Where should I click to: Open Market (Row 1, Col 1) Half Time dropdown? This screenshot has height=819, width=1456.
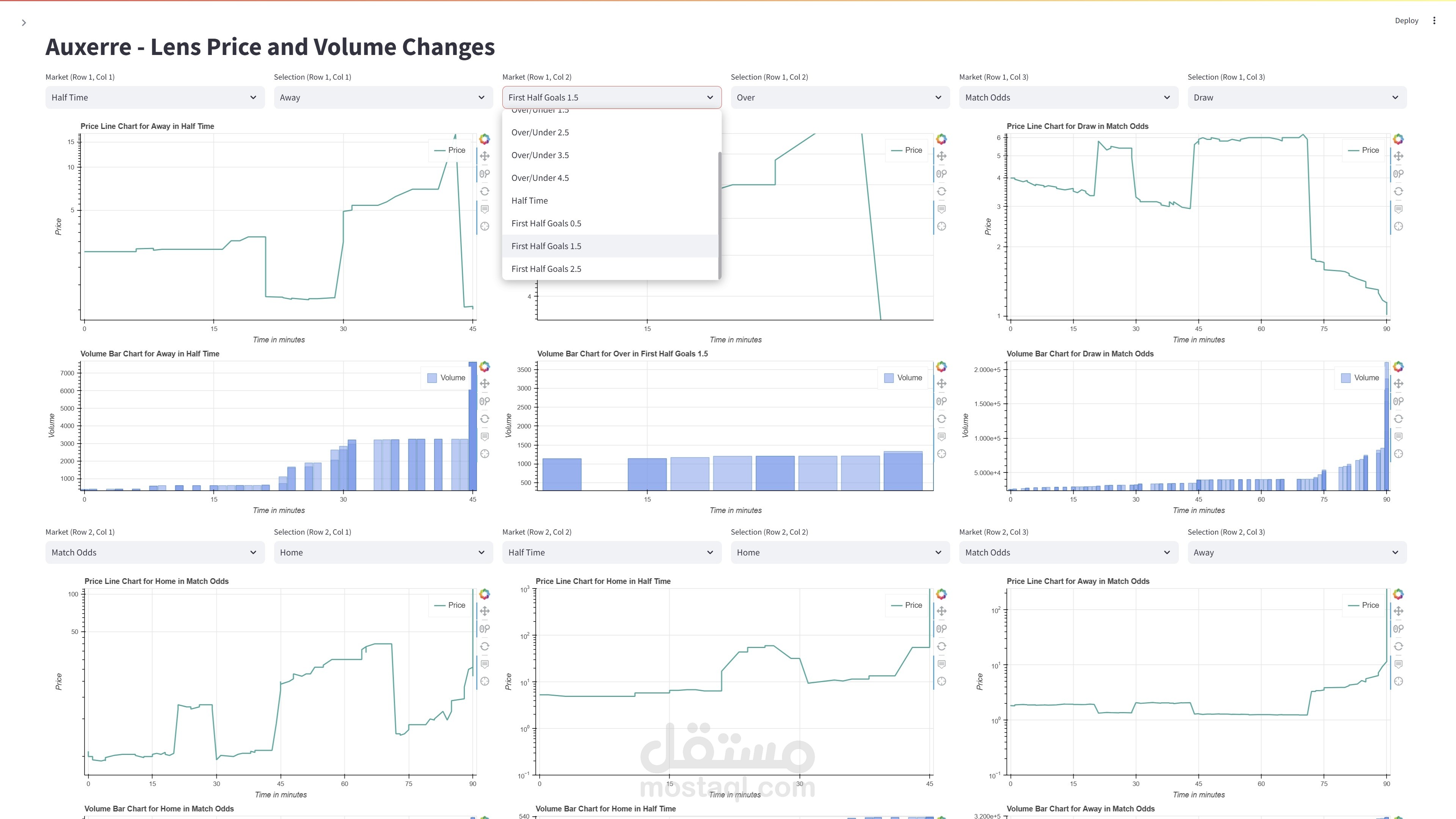point(155,97)
